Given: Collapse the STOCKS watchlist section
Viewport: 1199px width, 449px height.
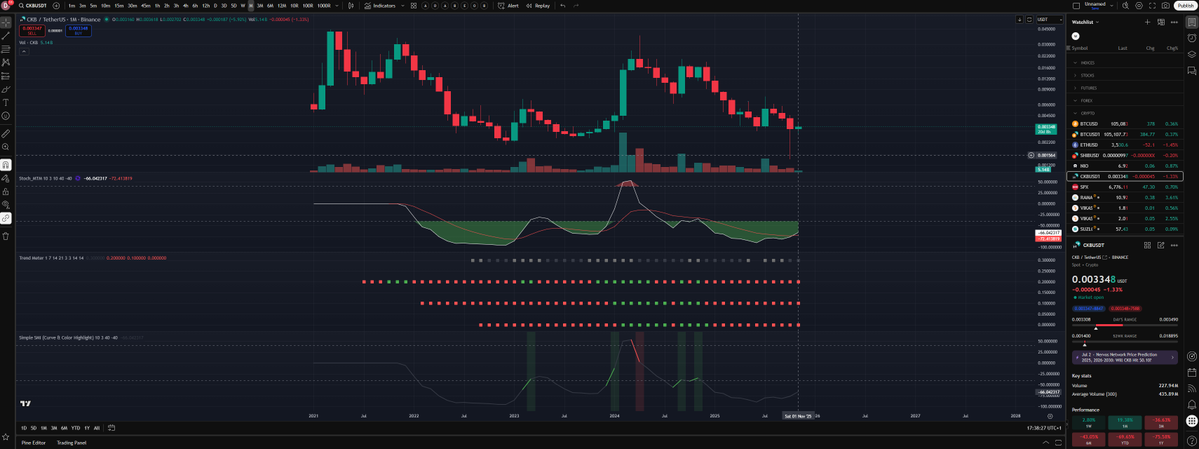Looking at the screenshot, I should (1076, 76).
